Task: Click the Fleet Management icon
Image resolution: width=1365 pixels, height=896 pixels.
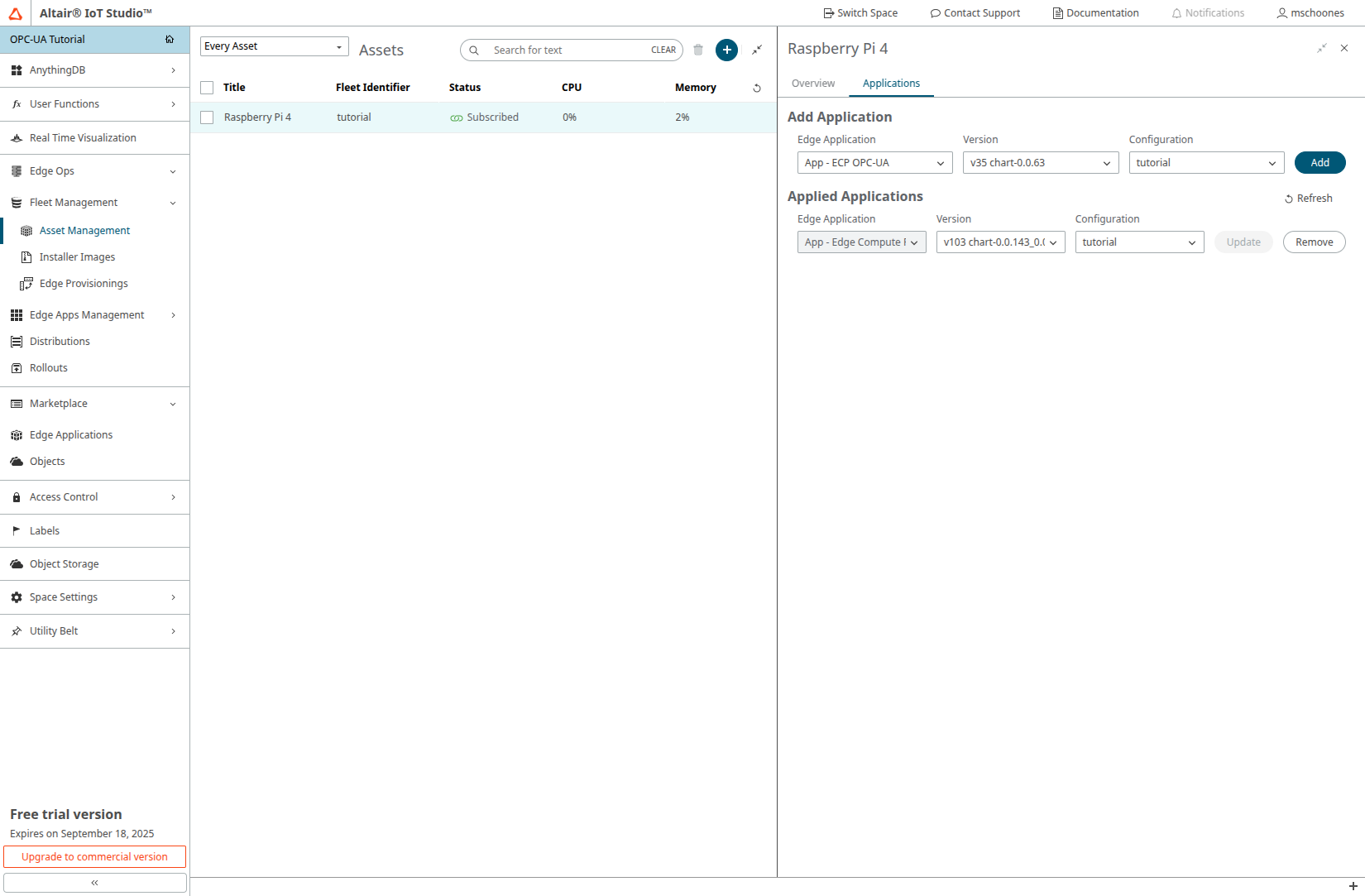Action: (x=17, y=203)
